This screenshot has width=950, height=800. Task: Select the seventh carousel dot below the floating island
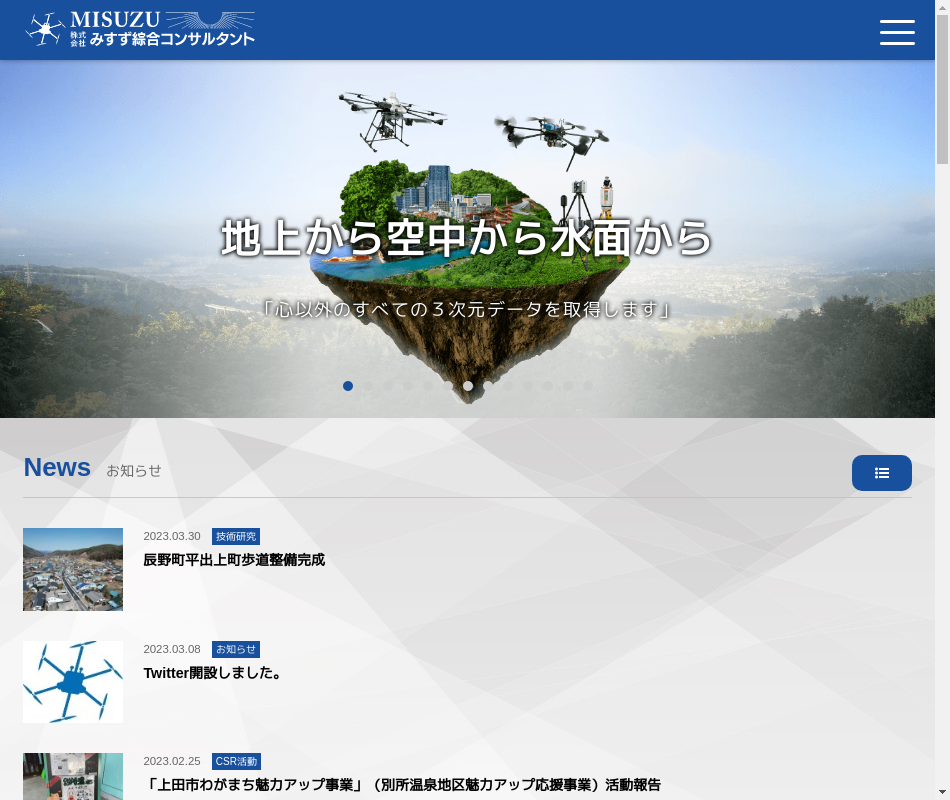468,386
